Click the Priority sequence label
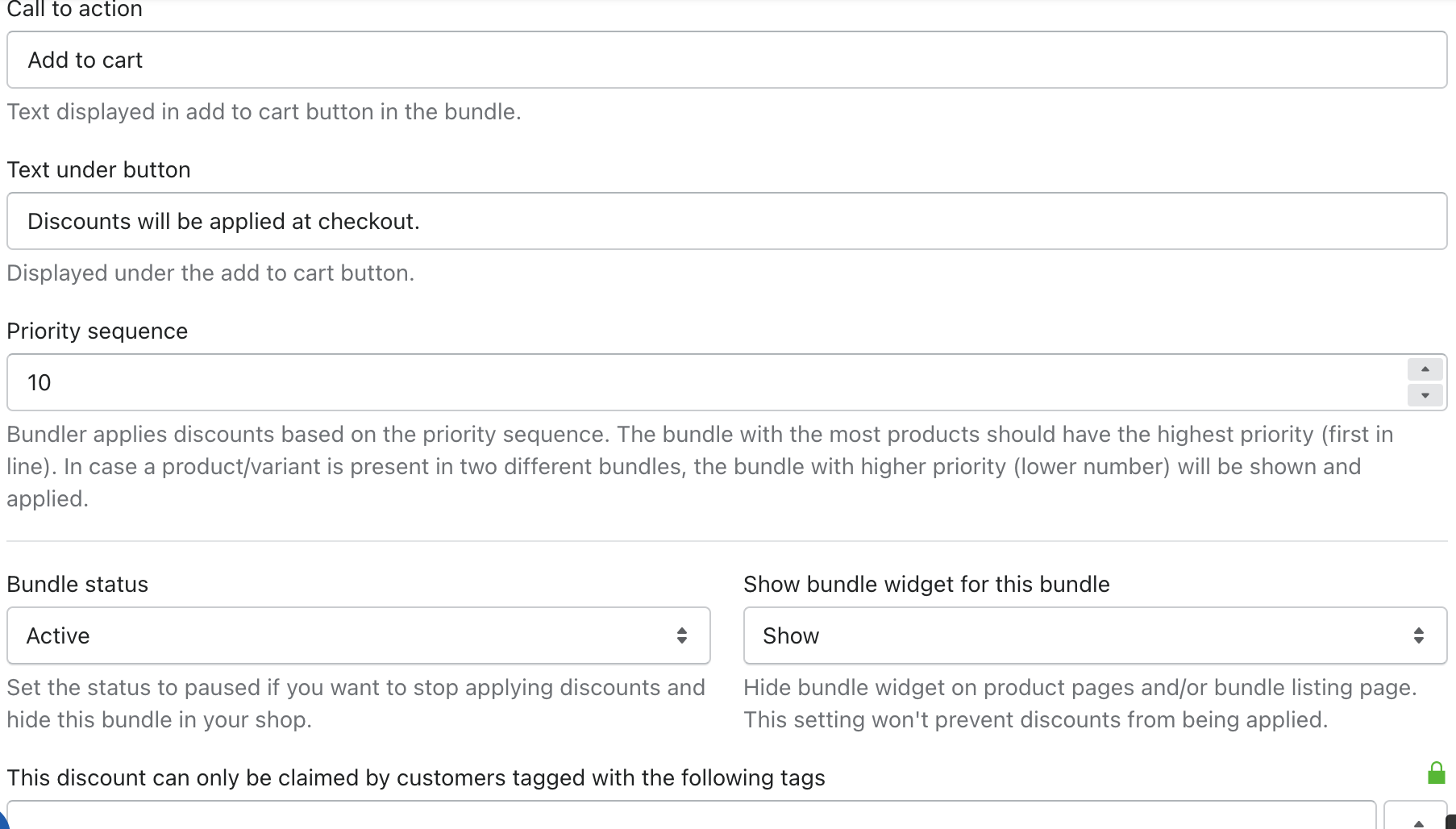The width and height of the screenshot is (1456, 829). 98,331
